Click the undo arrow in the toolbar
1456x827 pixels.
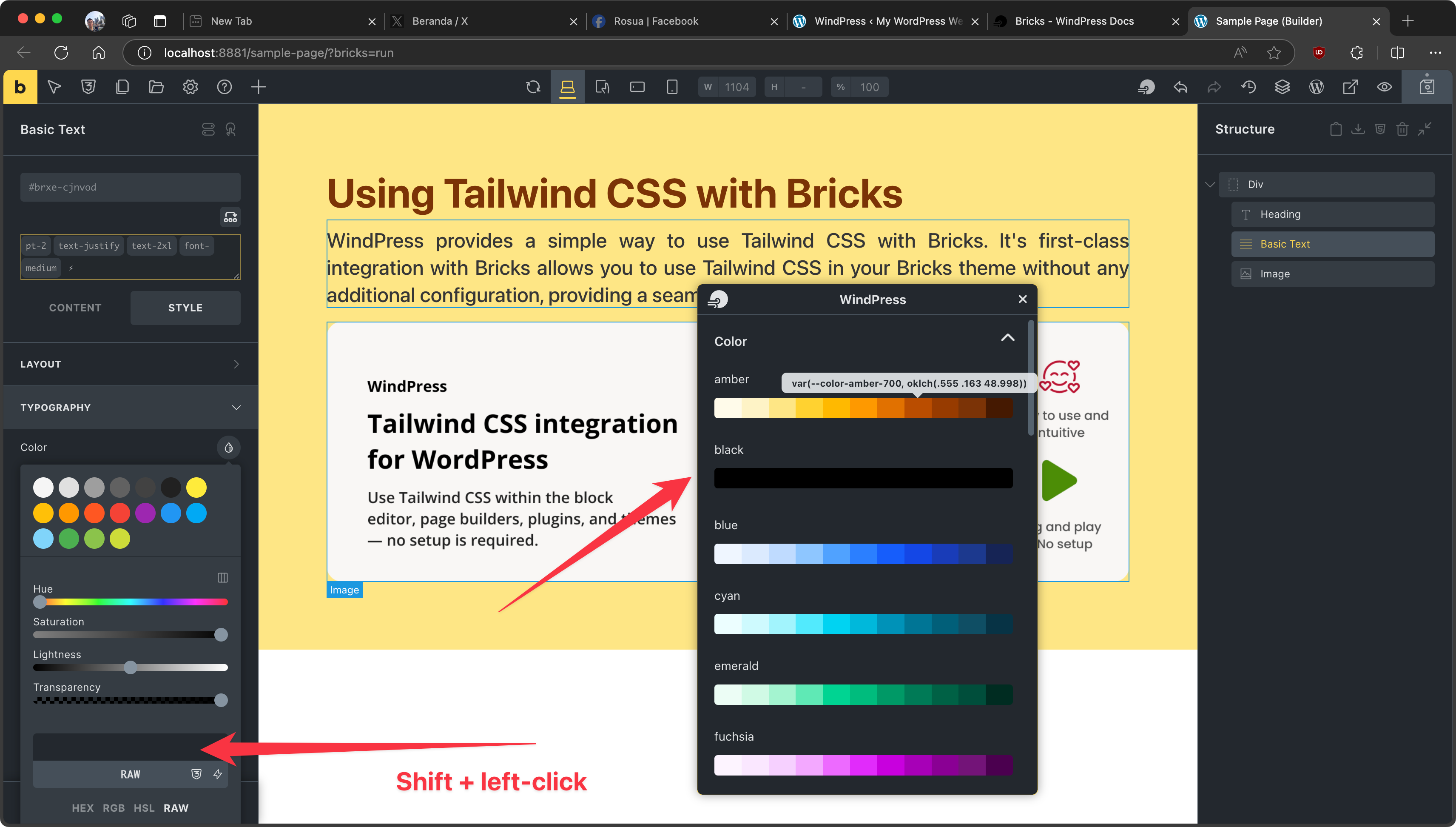(x=1180, y=87)
